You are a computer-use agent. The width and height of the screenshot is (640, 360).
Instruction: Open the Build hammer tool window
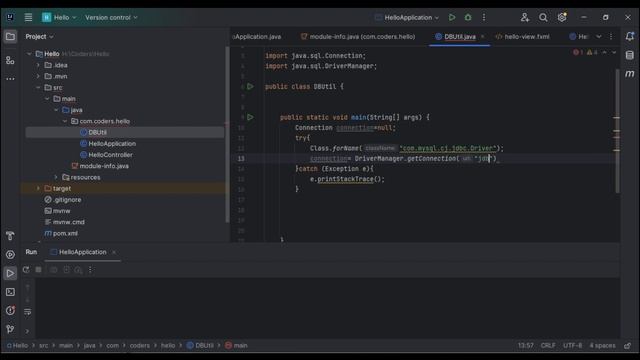[x=10, y=236]
